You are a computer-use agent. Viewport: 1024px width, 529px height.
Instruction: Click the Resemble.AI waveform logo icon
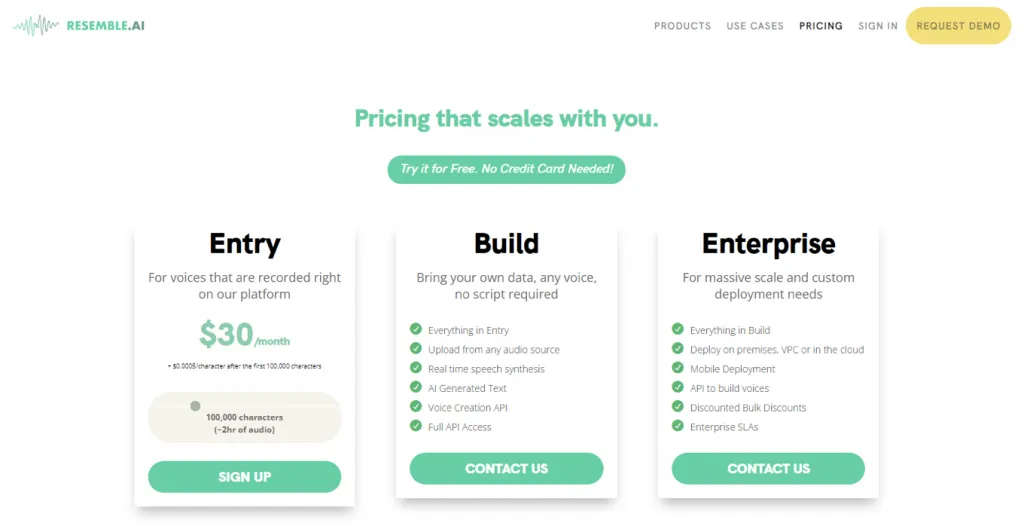click(37, 25)
